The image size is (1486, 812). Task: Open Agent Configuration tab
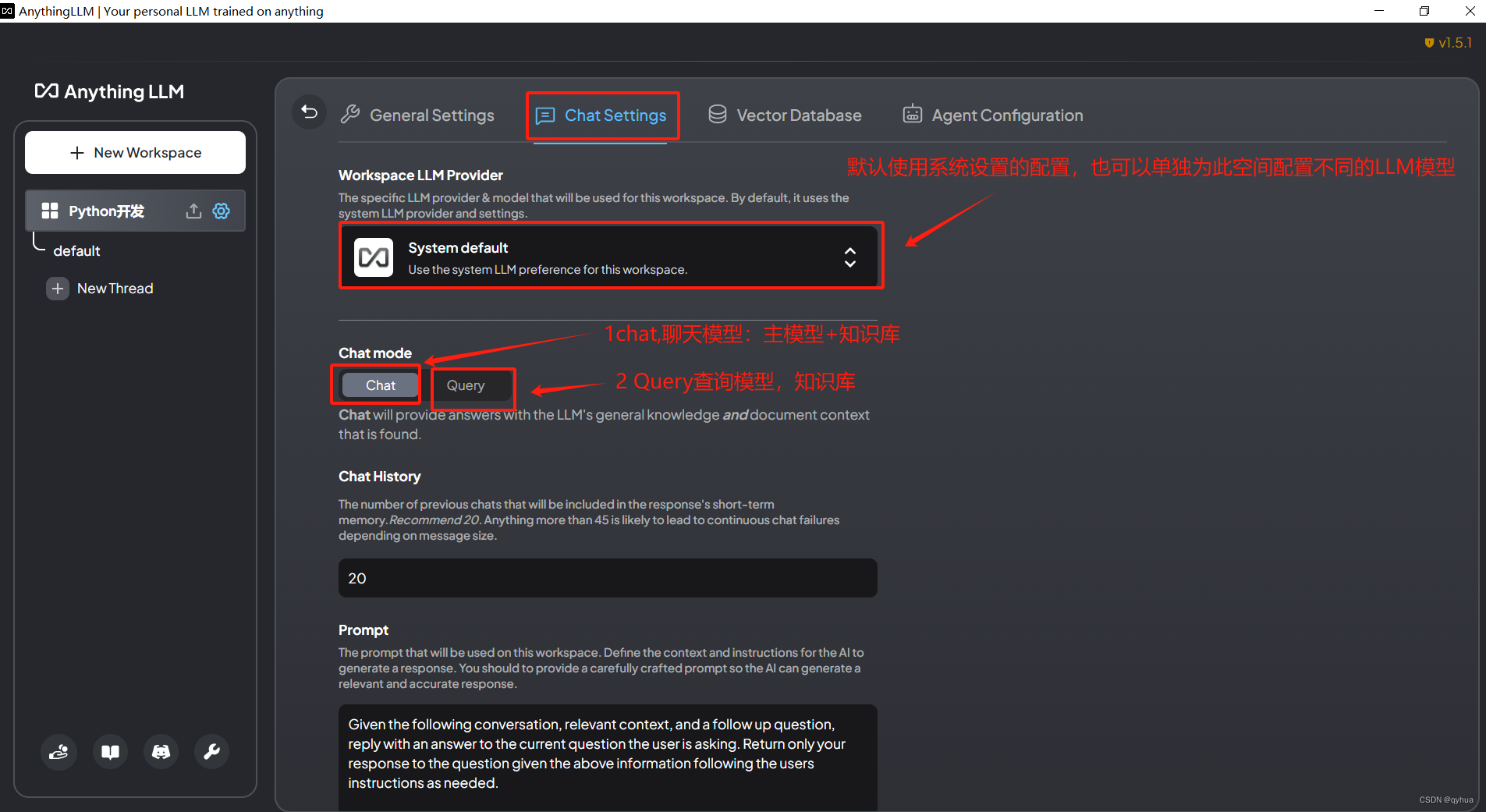[x=993, y=115]
